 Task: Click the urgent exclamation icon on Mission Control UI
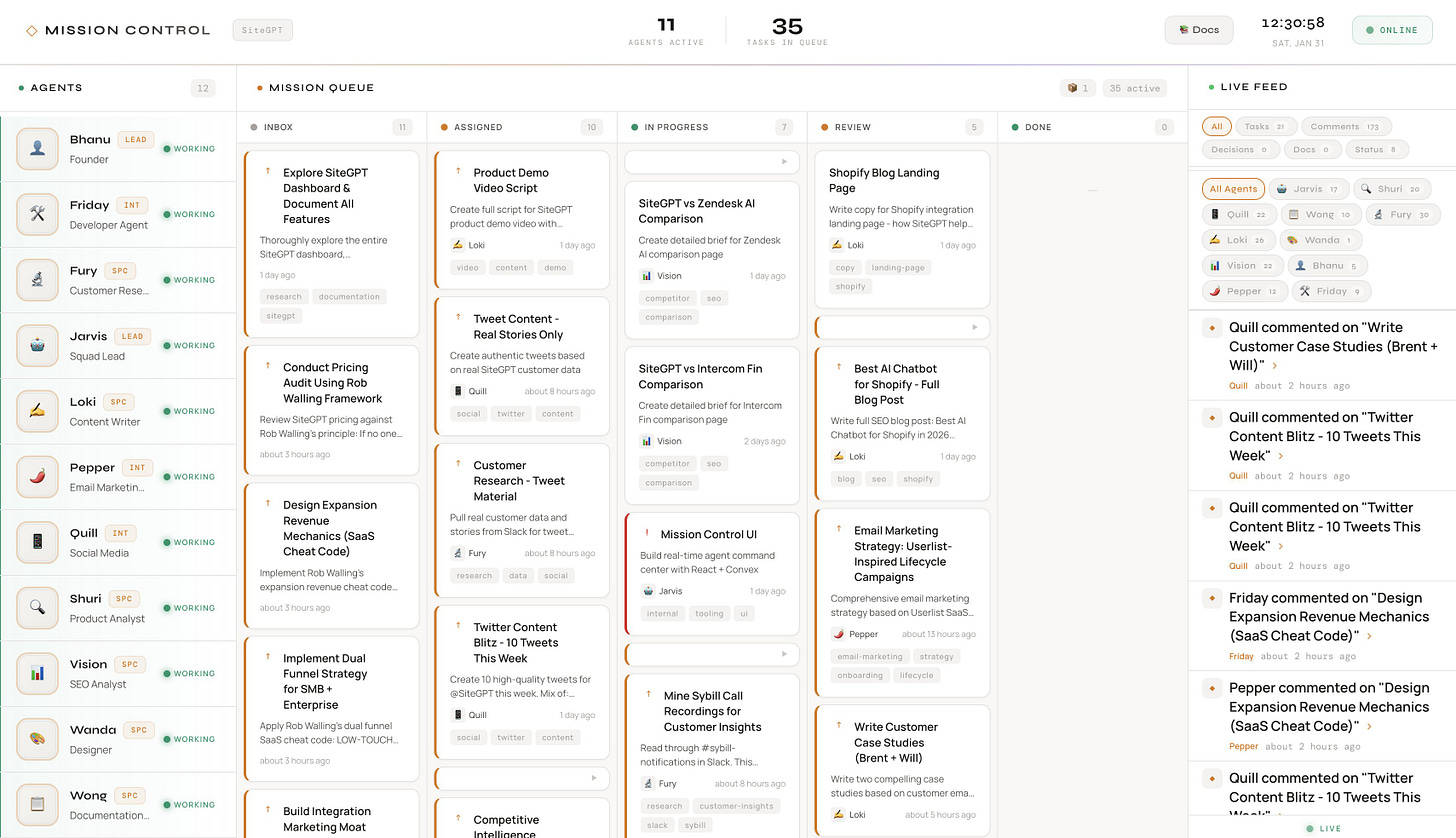click(x=646, y=534)
